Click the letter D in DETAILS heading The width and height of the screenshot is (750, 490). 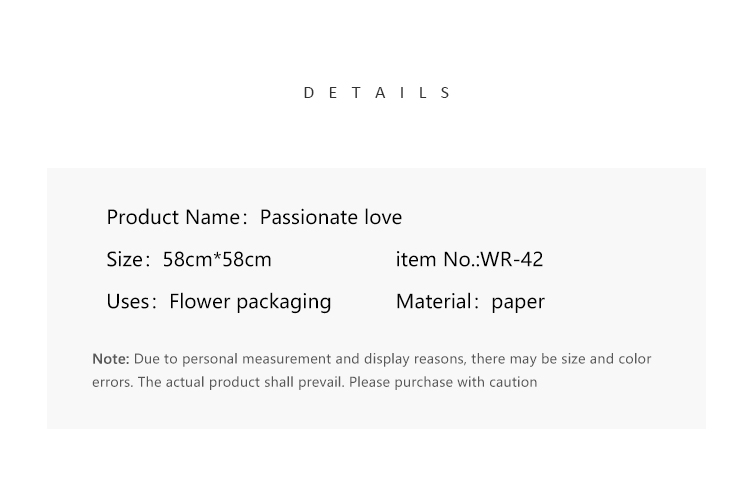309,93
